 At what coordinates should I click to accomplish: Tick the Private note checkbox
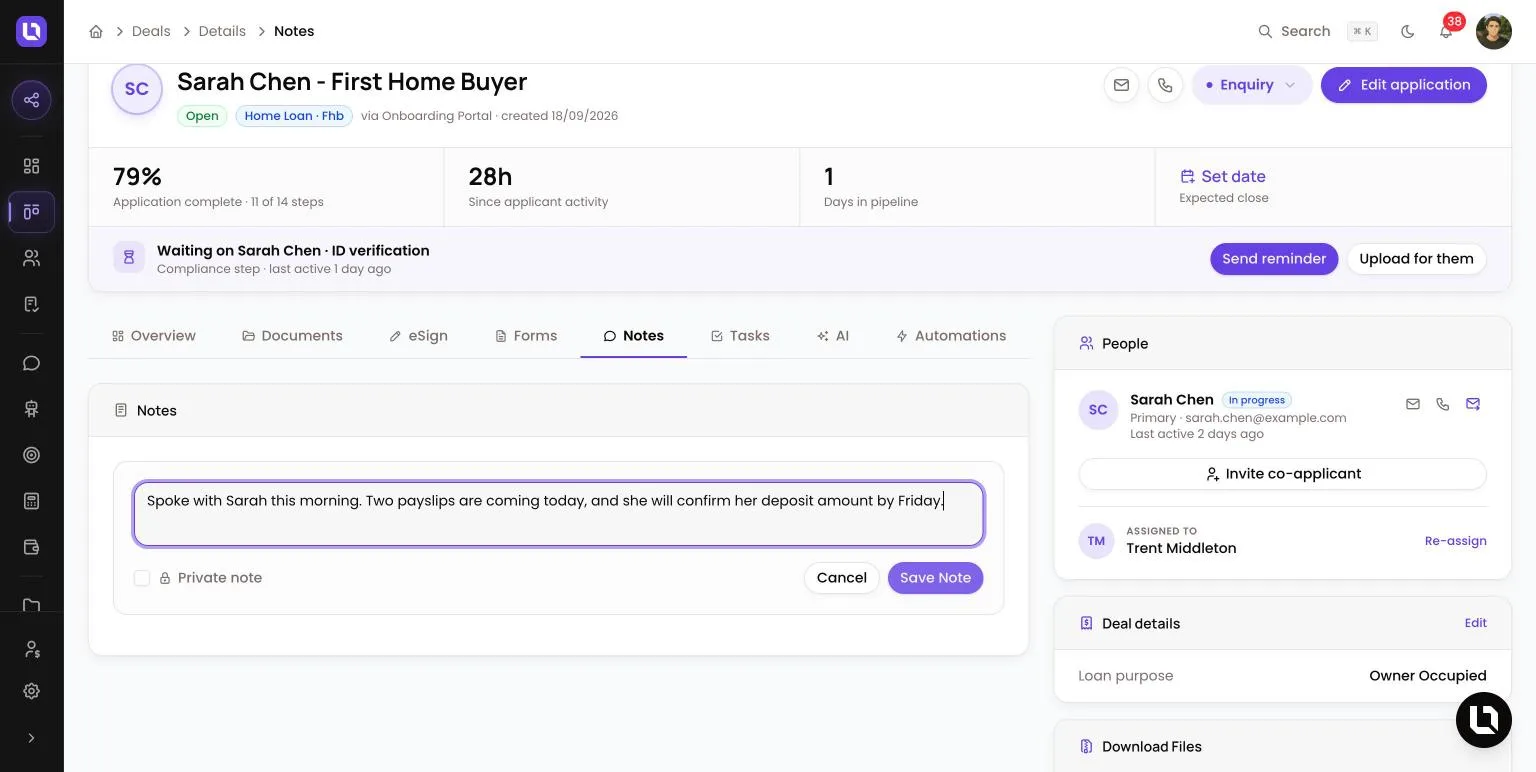pos(142,578)
